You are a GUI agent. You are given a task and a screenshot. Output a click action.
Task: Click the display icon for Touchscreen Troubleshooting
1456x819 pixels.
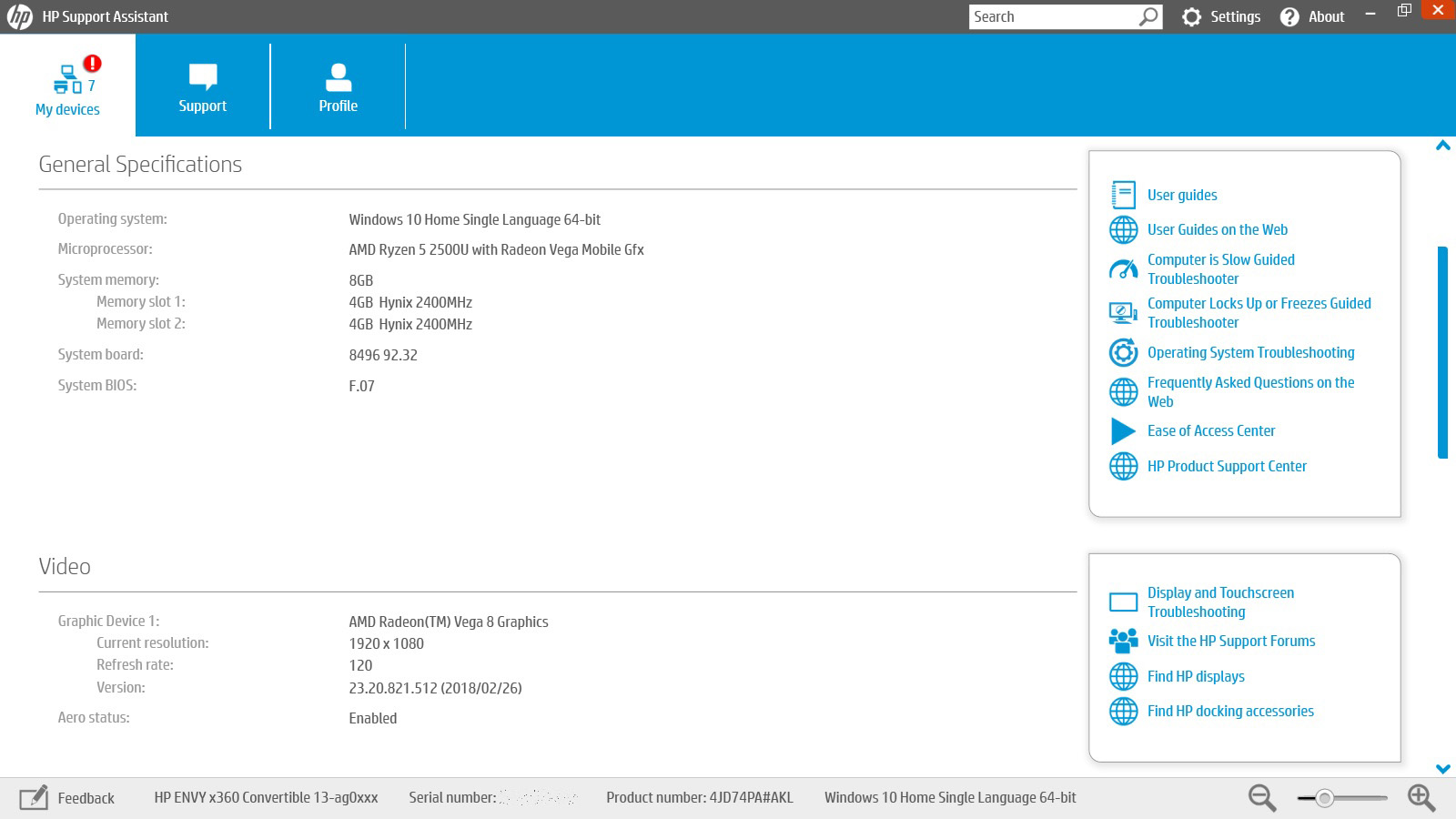click(x=1123, y=602)
